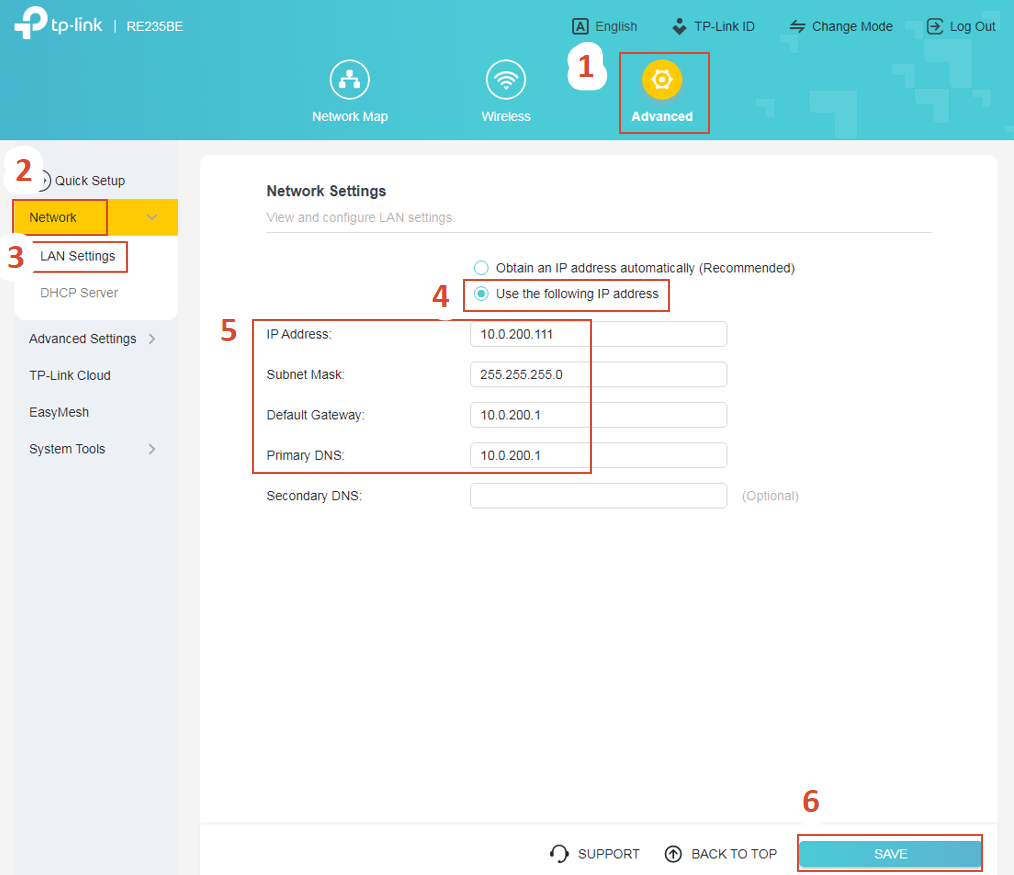Click the Wireless tab label
The image size is (1014, 875).
[x=506, y=116]
